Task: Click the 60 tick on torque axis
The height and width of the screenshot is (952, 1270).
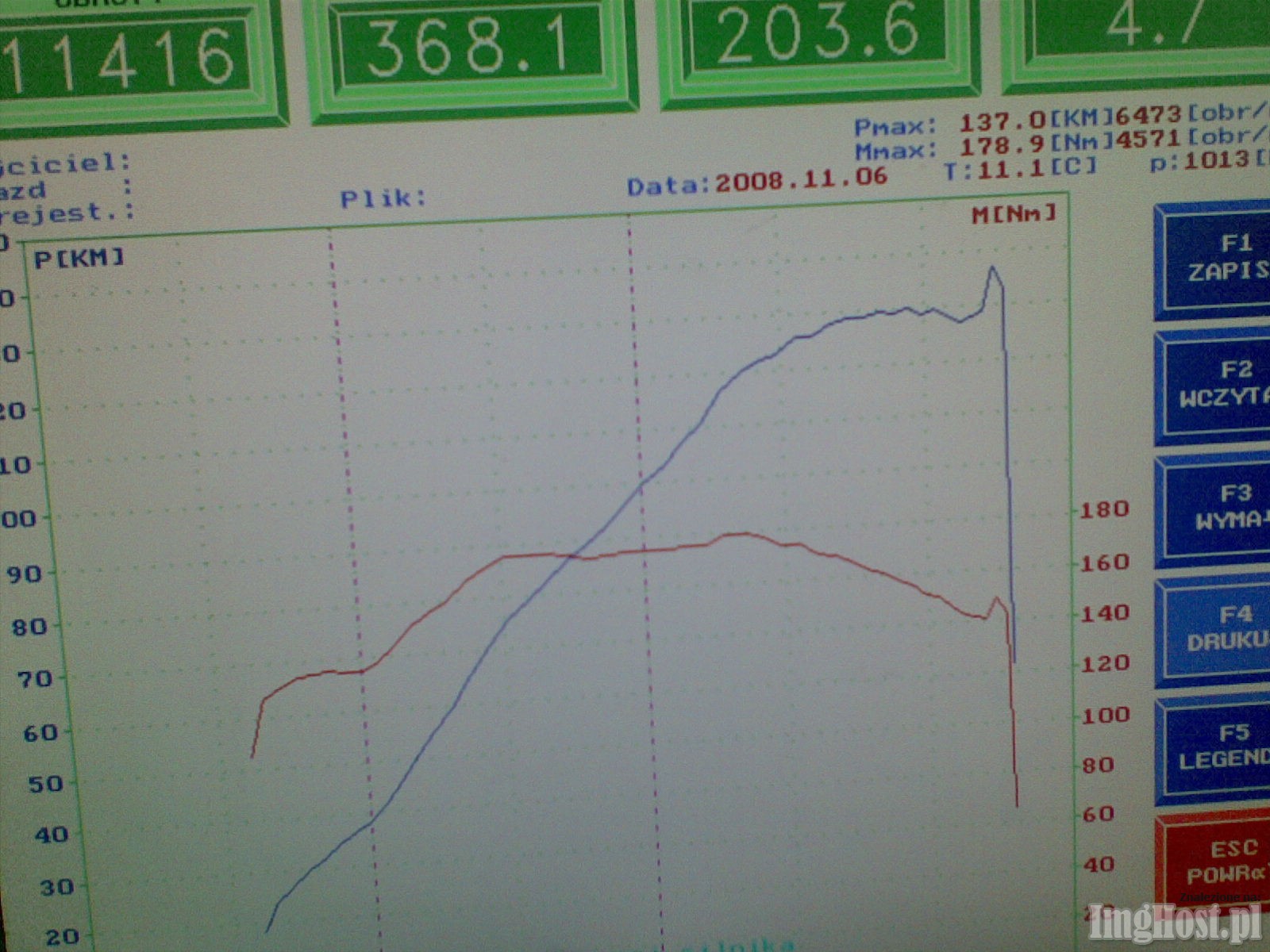Action: click(x=1099, y=814)
